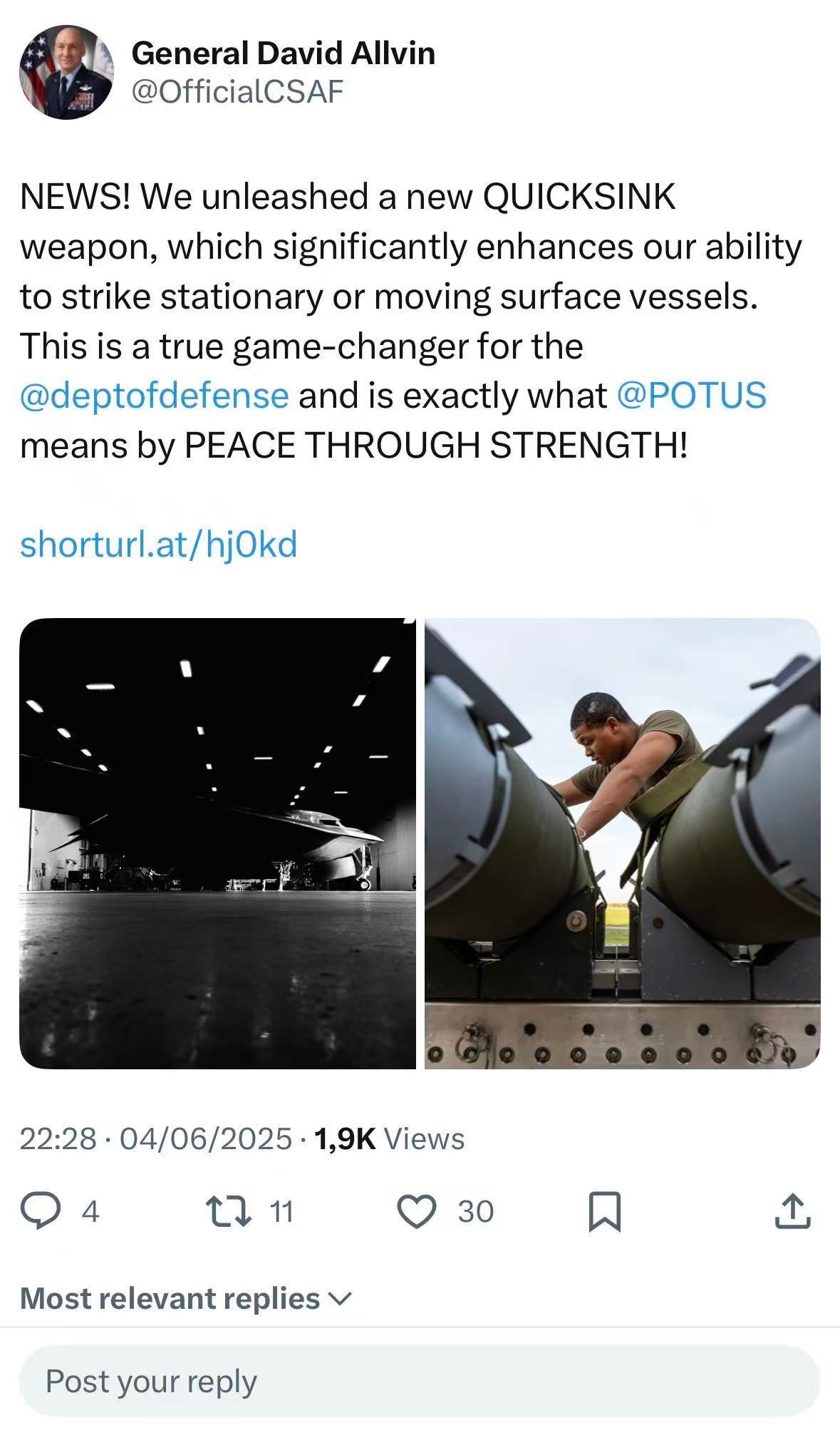Viewport: 840px width, 1440px height.
Task: Click the repost count number 11
Action: tap(282, 1211)
